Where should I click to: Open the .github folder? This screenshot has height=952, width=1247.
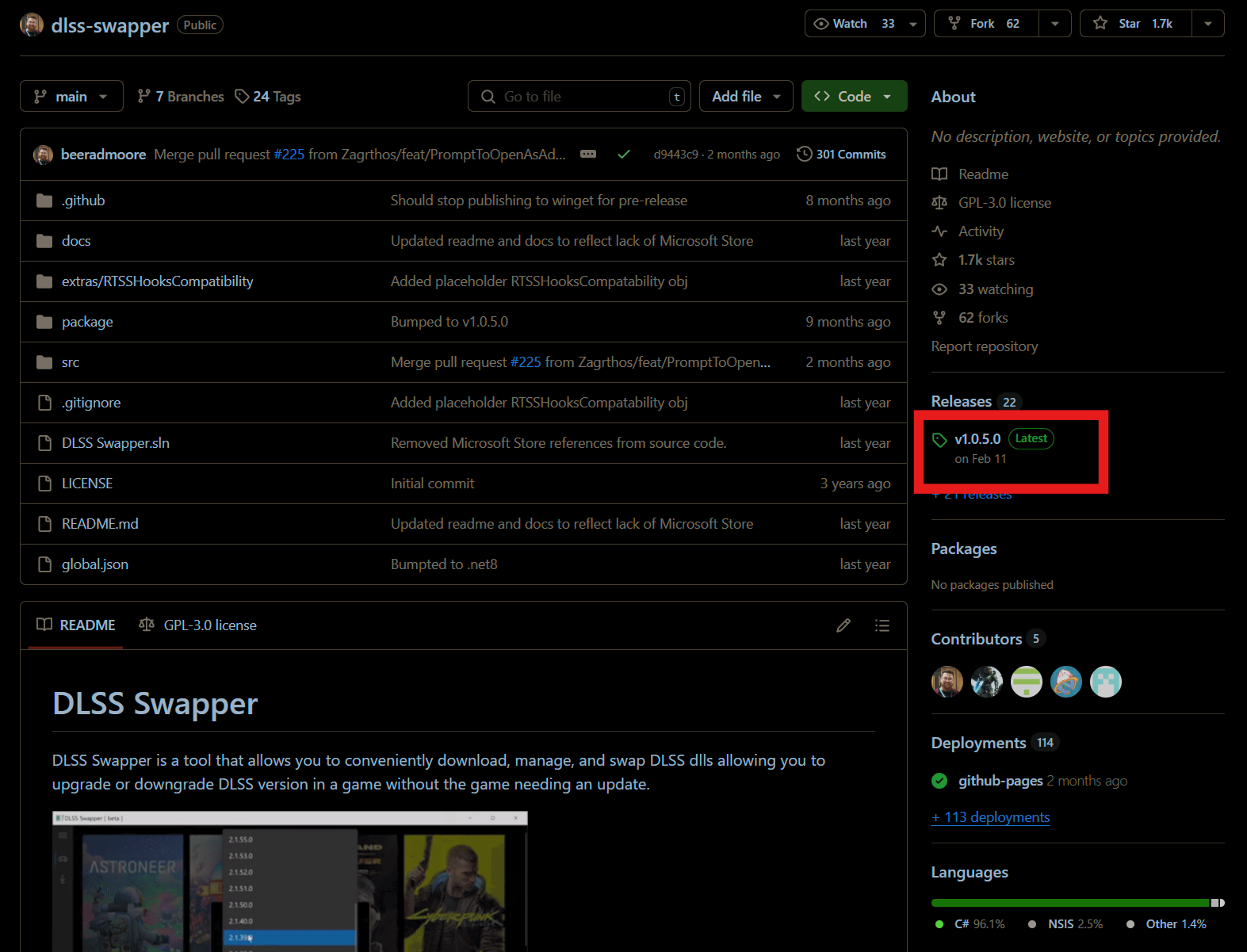click(x=83, y=201)
